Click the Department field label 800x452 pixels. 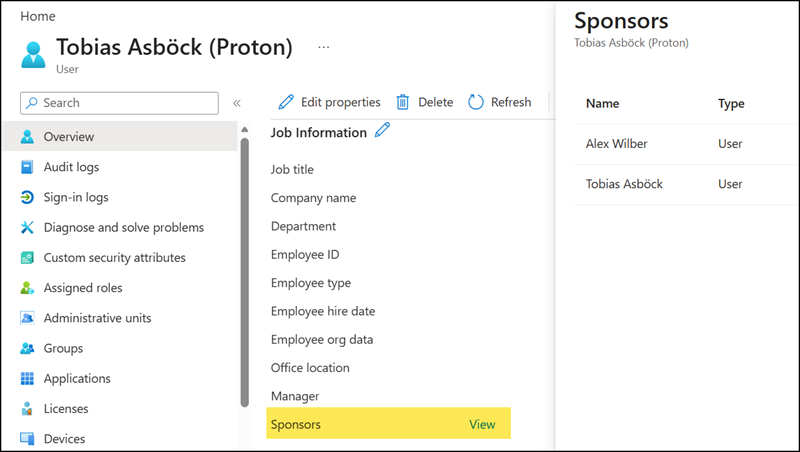pyautogui.click(x=304, y=227)
